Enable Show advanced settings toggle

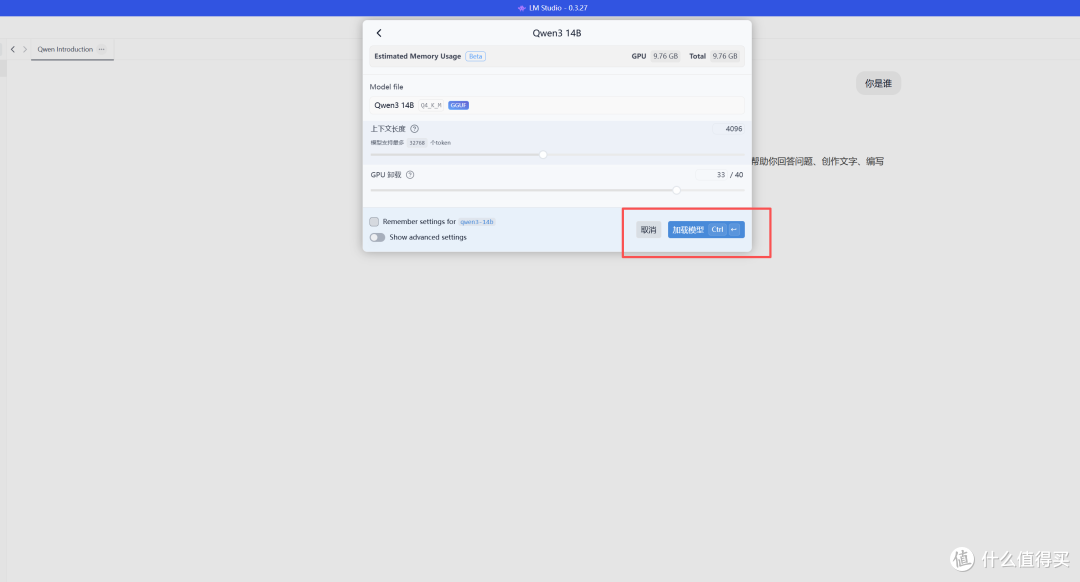[377, 238]
